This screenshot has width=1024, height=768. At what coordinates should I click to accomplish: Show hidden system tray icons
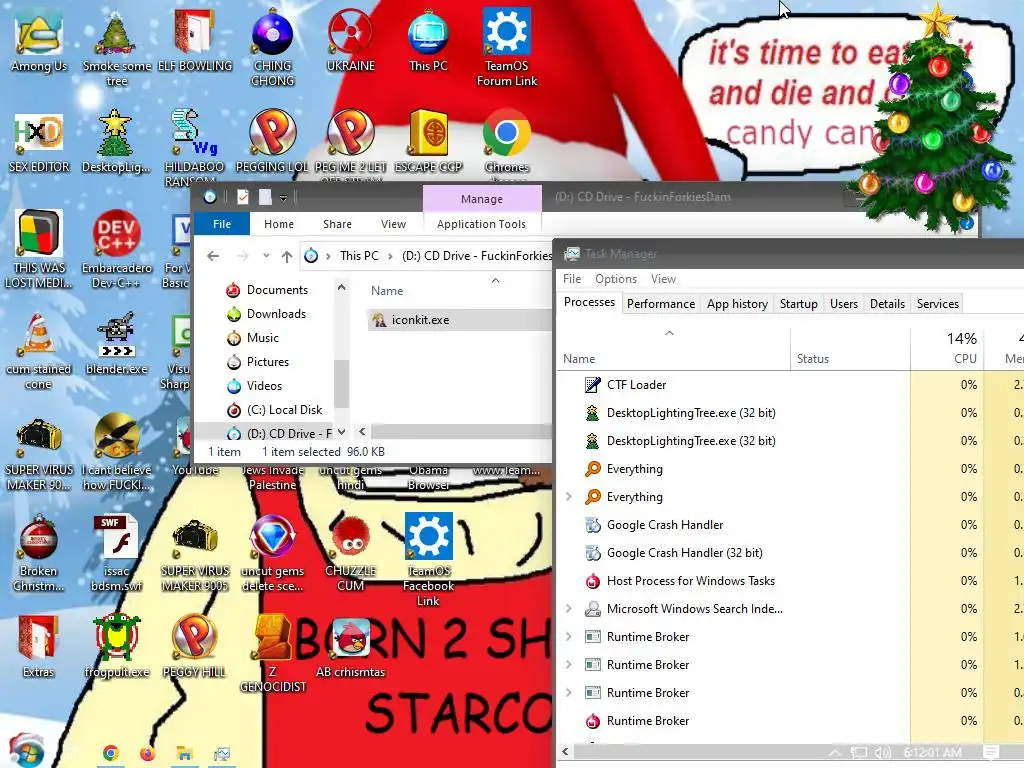(835, 753)
